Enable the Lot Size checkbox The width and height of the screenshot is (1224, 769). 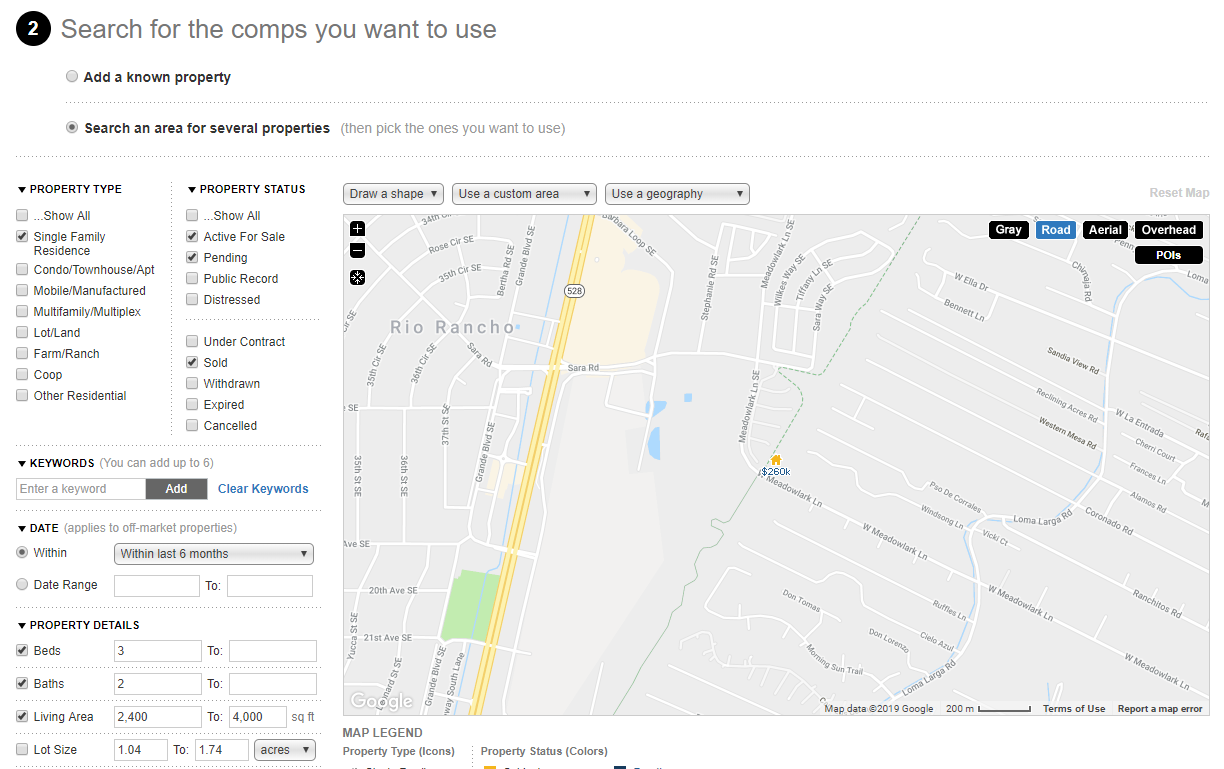(x=23, y=749)
